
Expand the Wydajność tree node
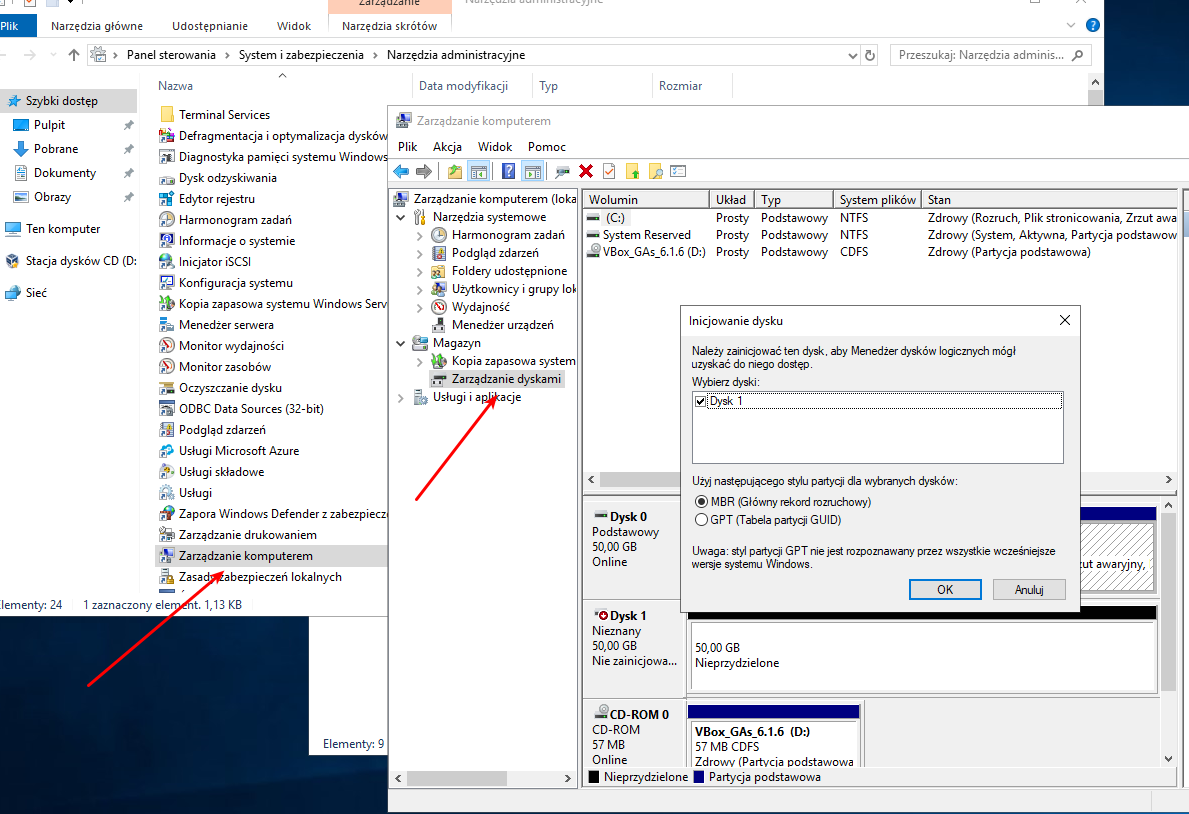(419, 307)
